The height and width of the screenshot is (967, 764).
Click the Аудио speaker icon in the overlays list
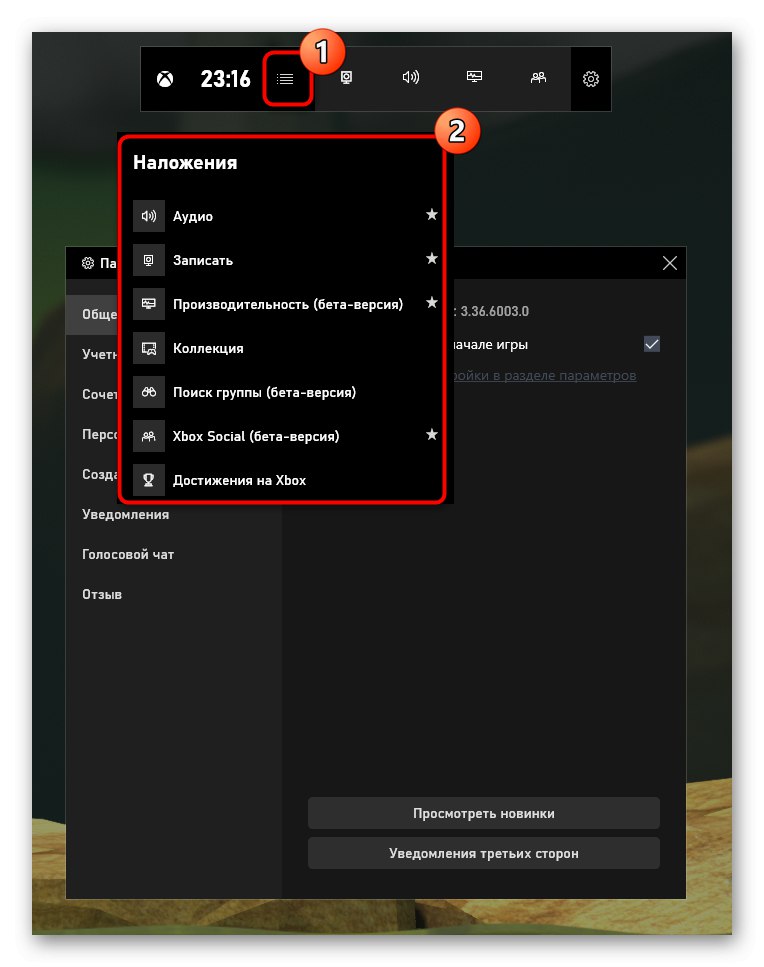point(149,216)
